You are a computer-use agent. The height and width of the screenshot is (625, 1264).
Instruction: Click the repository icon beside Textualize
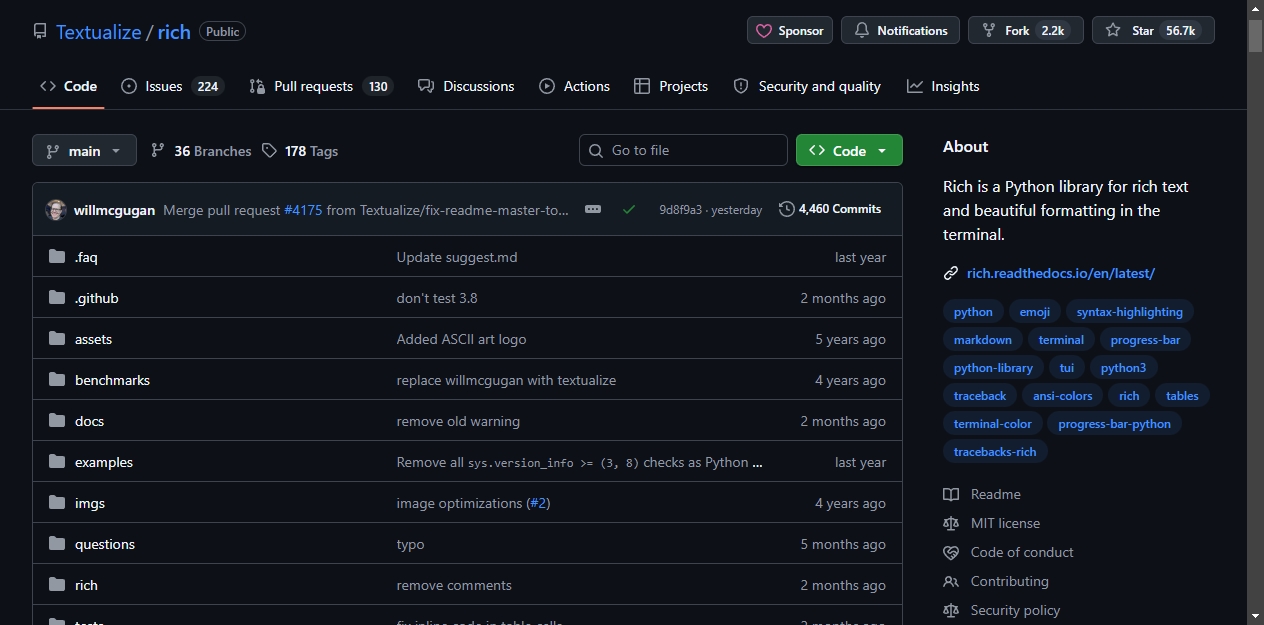[39, 31]
